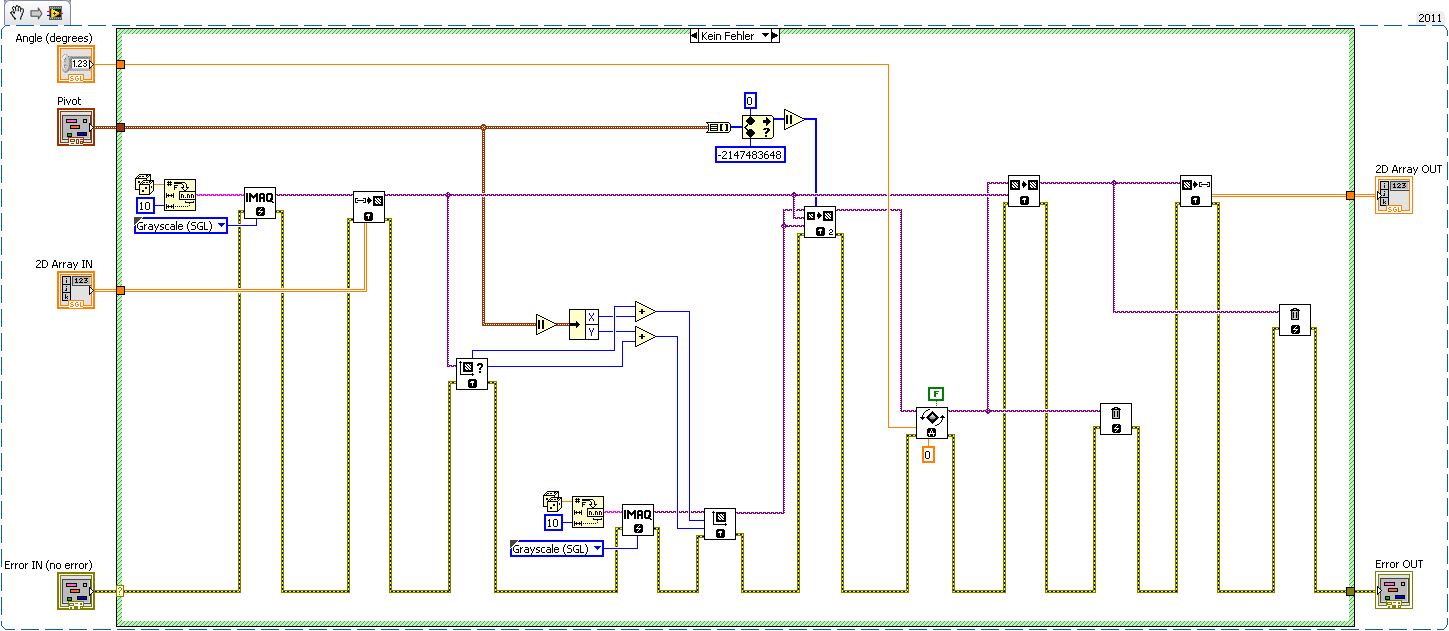Select the Pivot cluster control terminal
The width and height of the screenshot is (1449, 631).
(76, 127)
